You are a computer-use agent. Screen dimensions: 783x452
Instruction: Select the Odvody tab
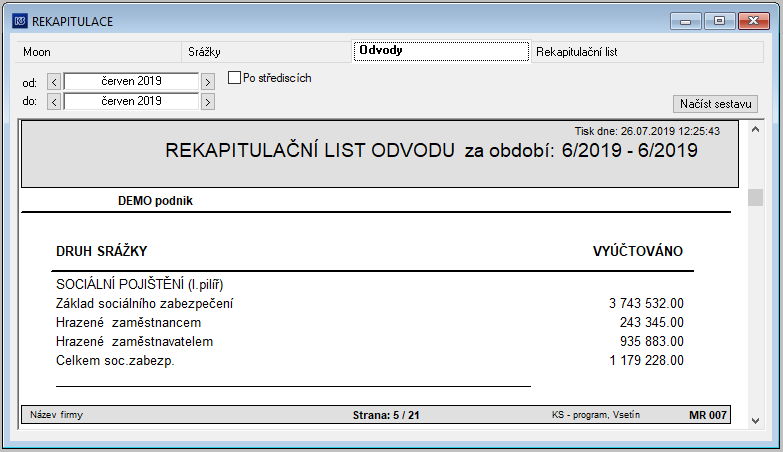click(441, 51)
